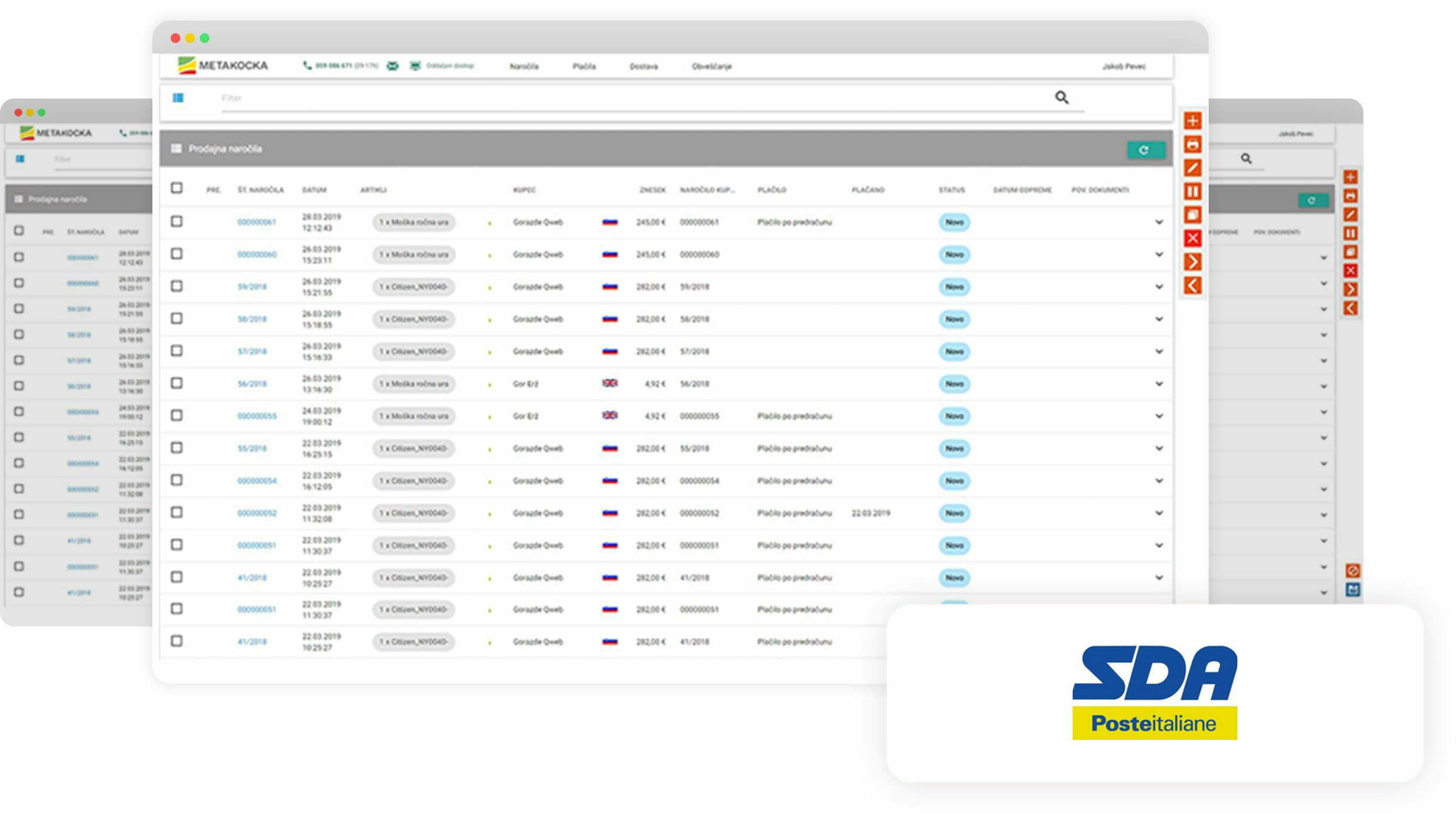Open the Jakob Pevec user menu in back window

(1295, 134)
